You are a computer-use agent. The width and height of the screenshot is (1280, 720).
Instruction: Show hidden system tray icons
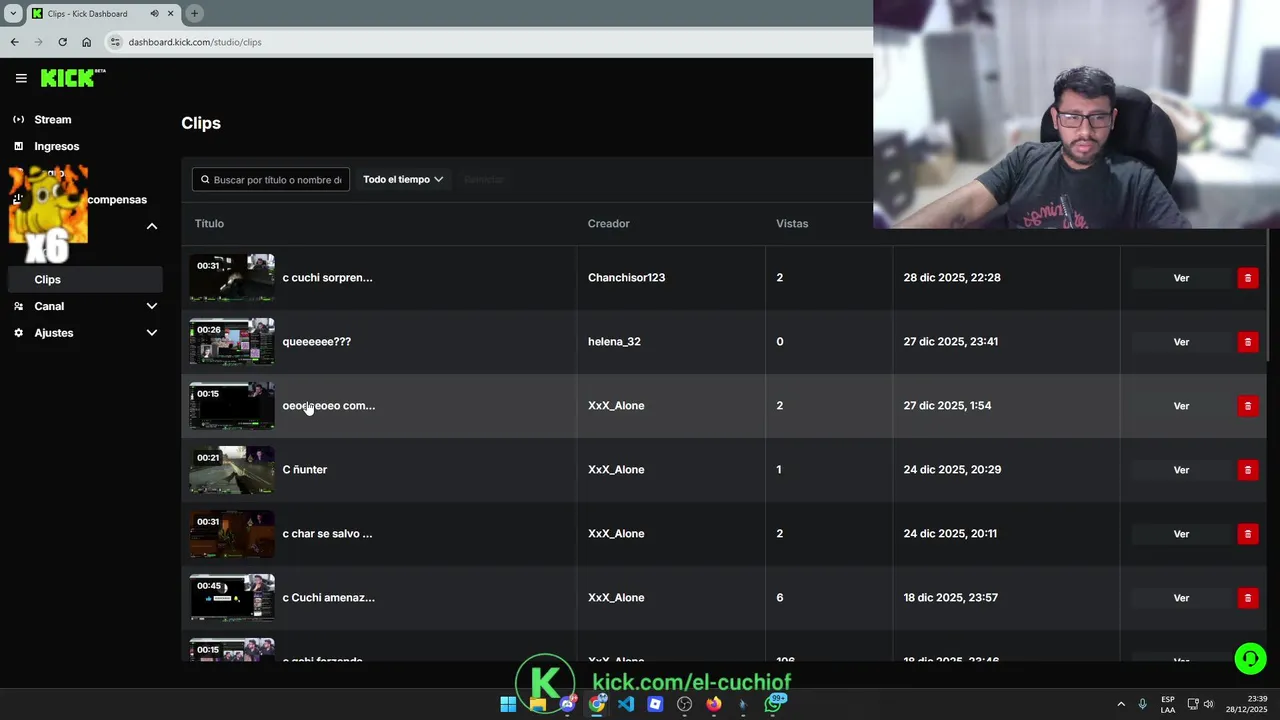(x=1120, y=704)
